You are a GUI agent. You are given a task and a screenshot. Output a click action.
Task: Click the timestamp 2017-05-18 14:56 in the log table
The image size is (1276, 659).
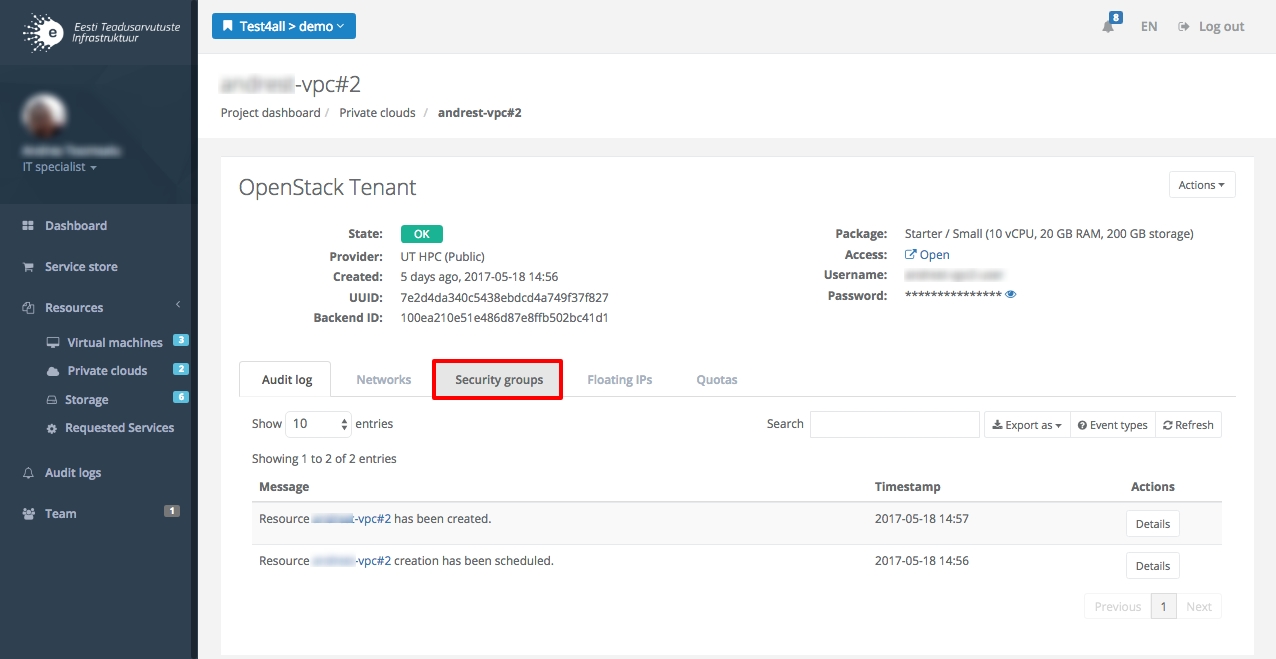pyautogui.click(x=922, y=561)
